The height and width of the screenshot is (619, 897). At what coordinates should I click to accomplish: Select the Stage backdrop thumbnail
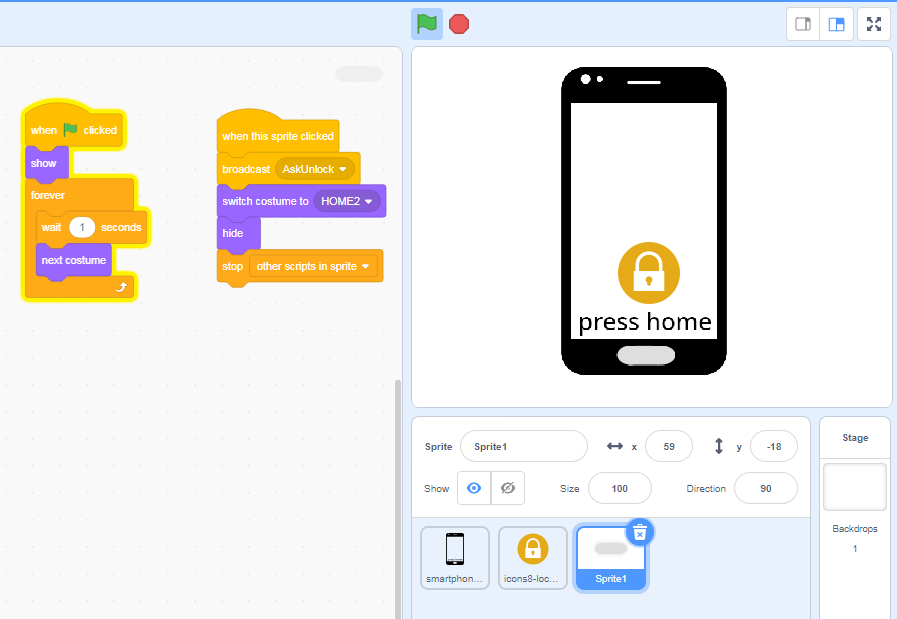(855, 487)
